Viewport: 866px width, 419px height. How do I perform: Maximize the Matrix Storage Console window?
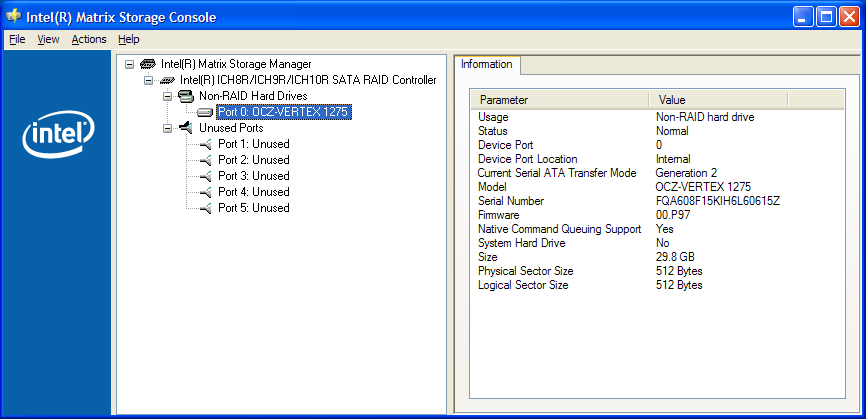(827, 17)
